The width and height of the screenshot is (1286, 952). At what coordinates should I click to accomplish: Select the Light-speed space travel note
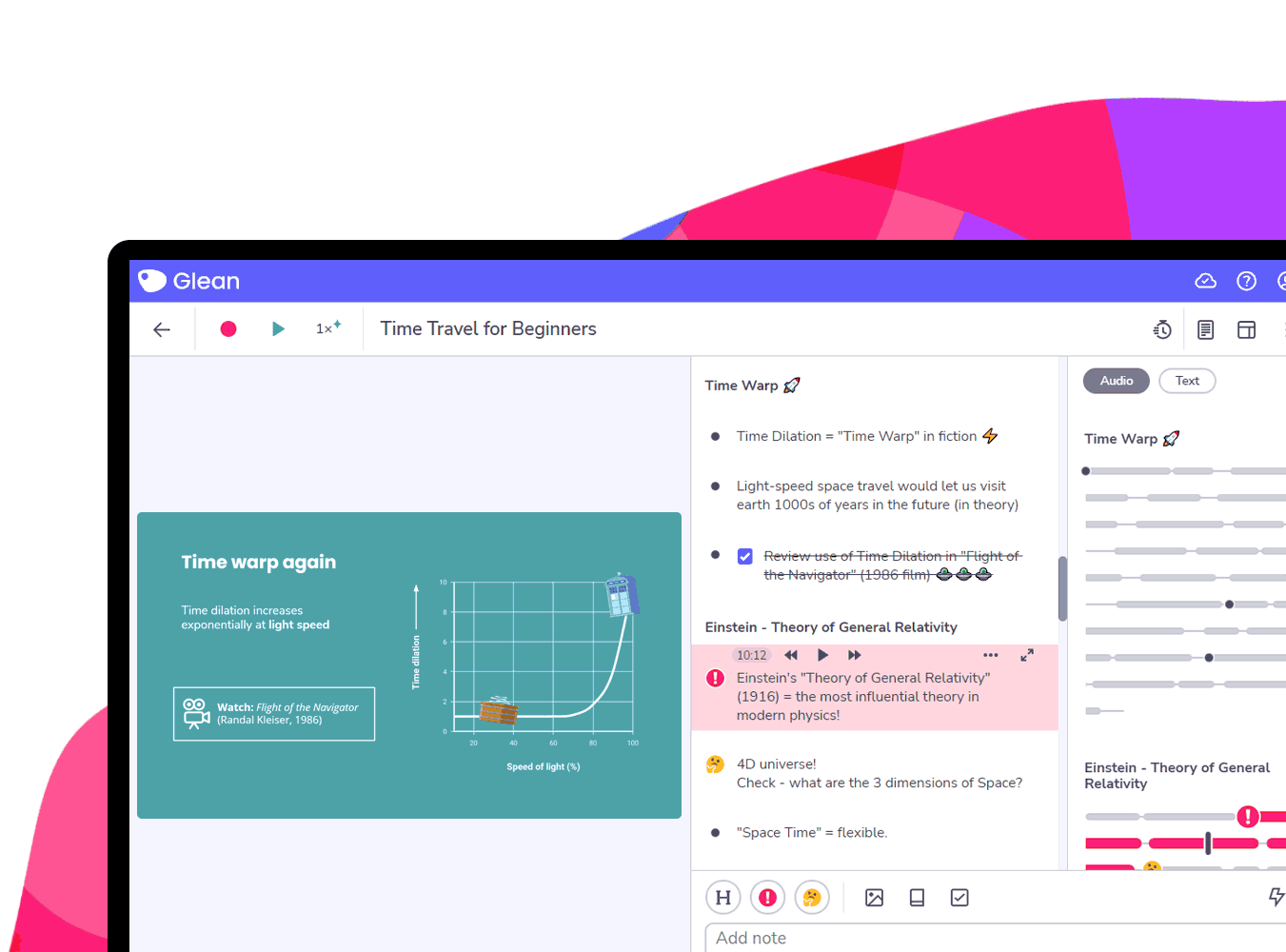(x=878, y=495)
